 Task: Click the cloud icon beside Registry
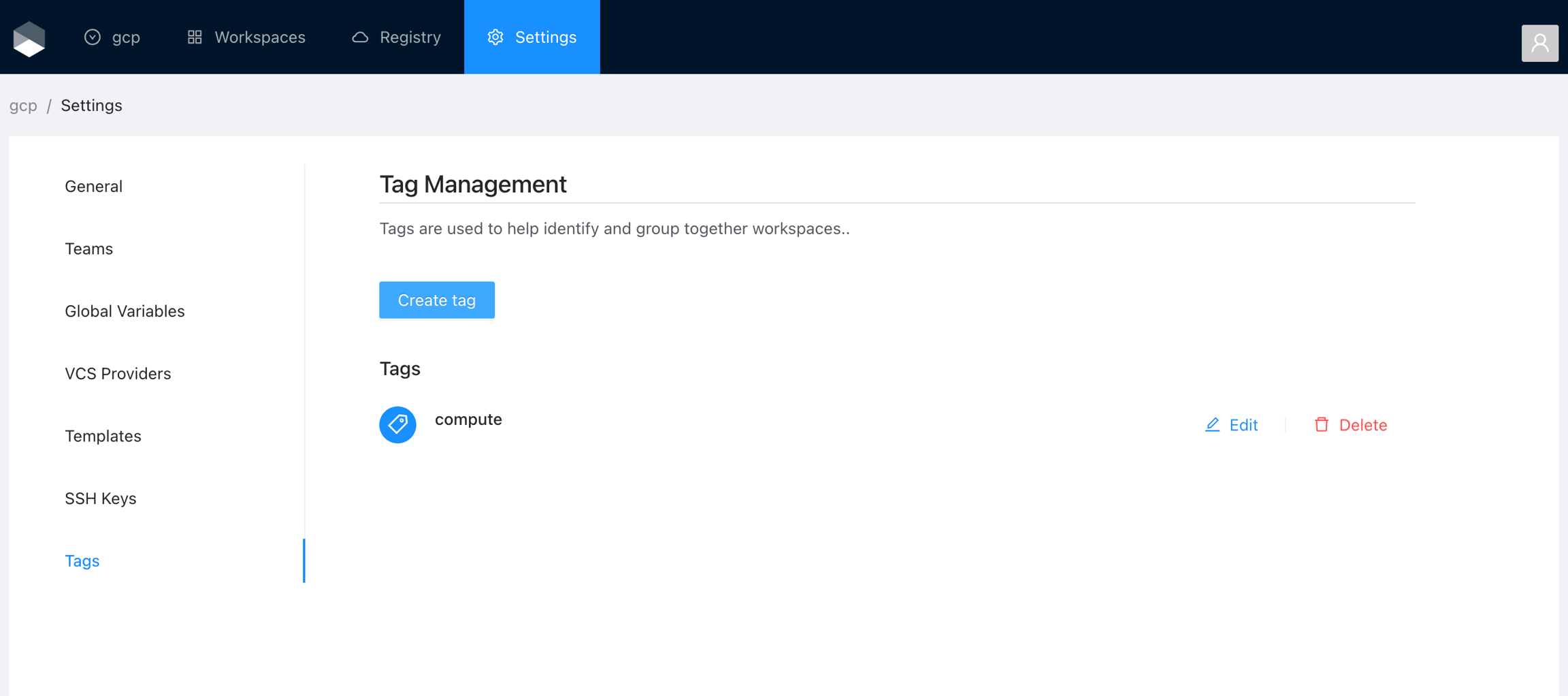[360, 37]
